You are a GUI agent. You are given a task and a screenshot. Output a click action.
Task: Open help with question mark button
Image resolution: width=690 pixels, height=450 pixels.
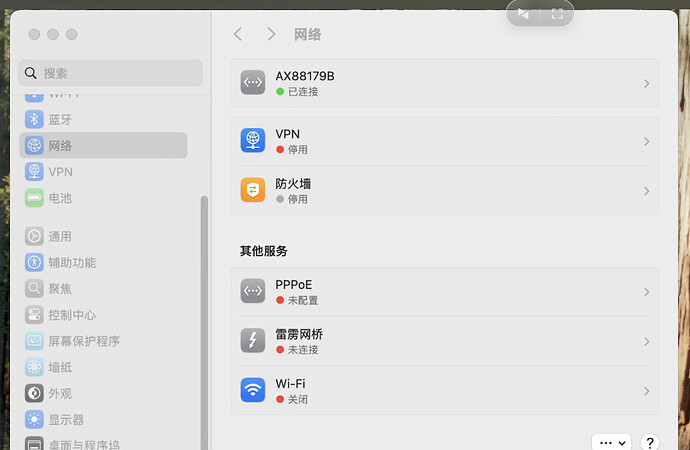coord(650,443)
